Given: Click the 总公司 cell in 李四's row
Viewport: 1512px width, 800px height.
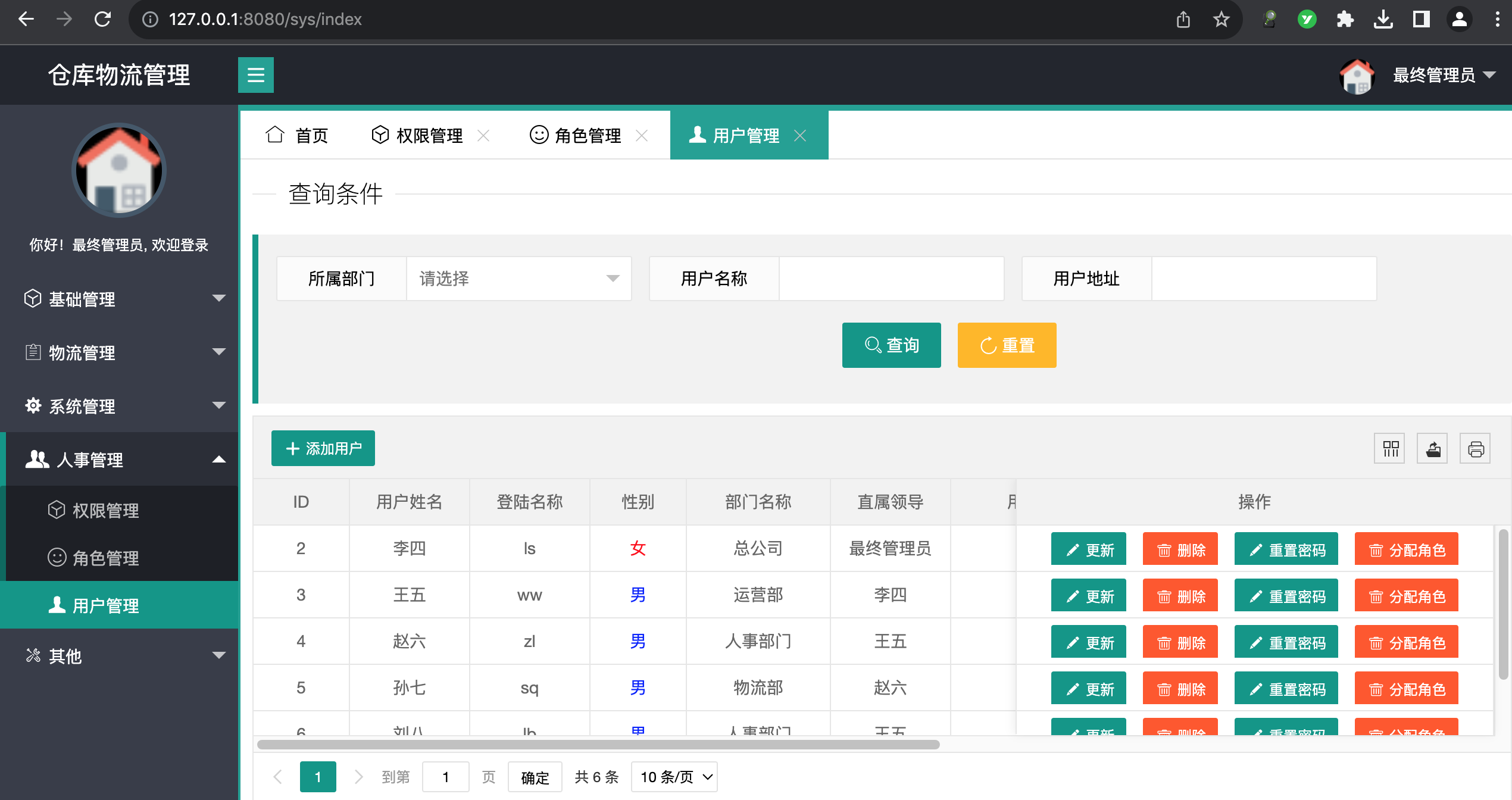Looking at the screenshot, I should pos(758,548).
